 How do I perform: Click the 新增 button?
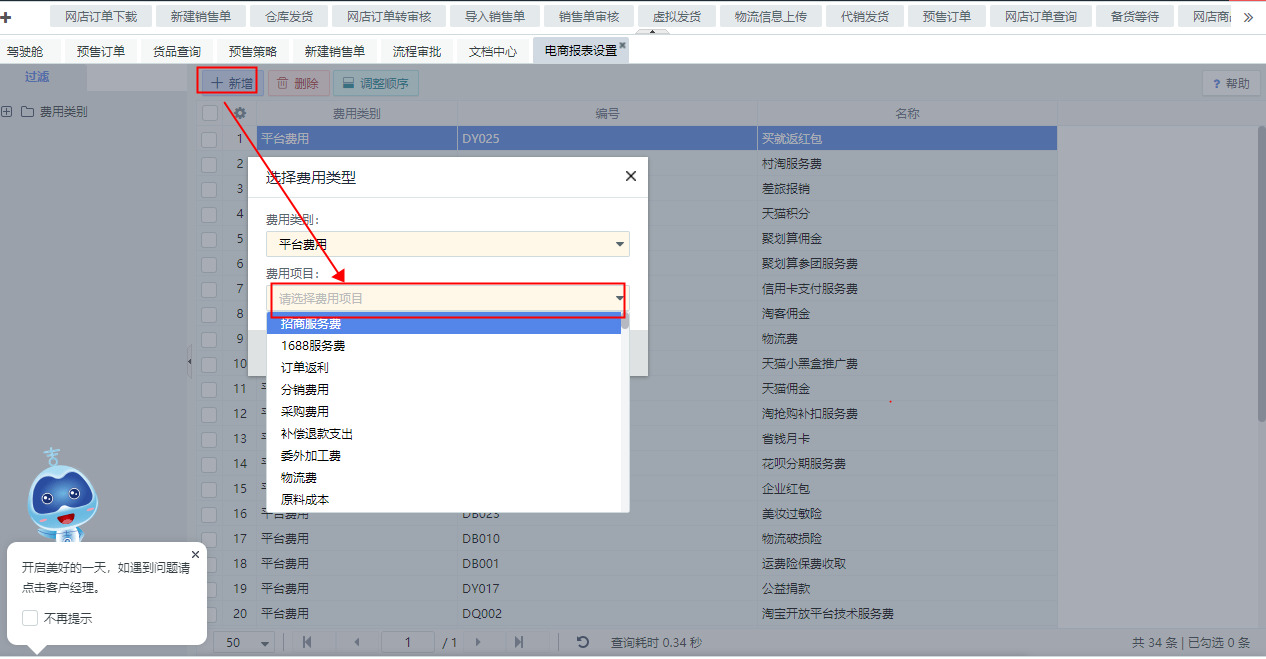click(228, 84)
